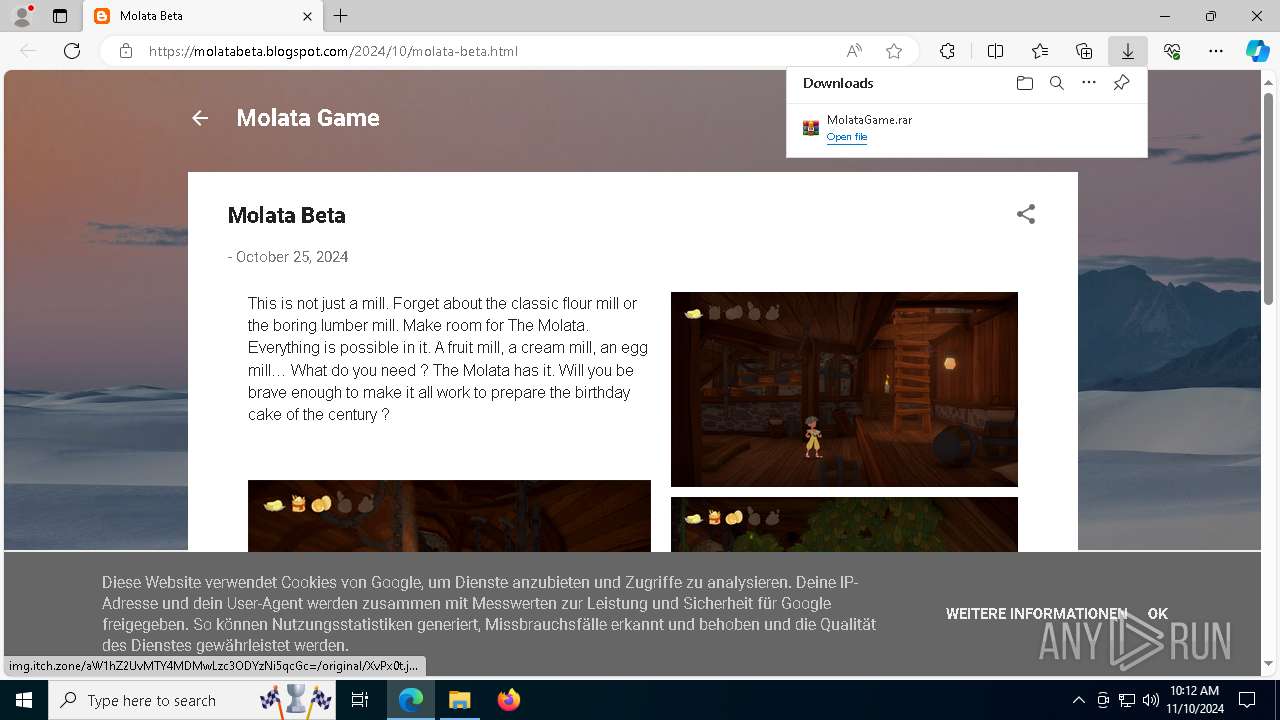
Task: Launch Firefox from taskbar
Action: 509,700
